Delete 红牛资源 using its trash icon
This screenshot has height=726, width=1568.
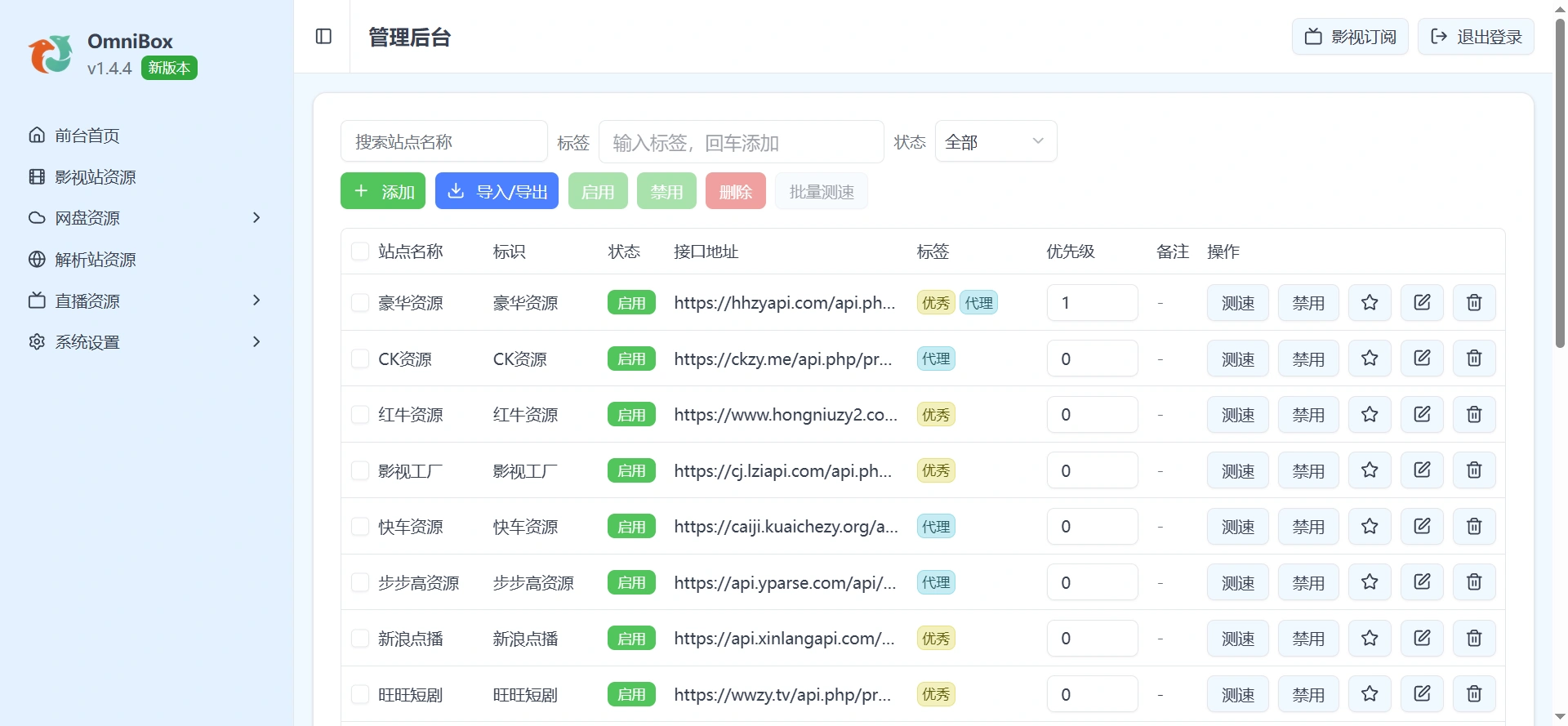(1474, 415)
